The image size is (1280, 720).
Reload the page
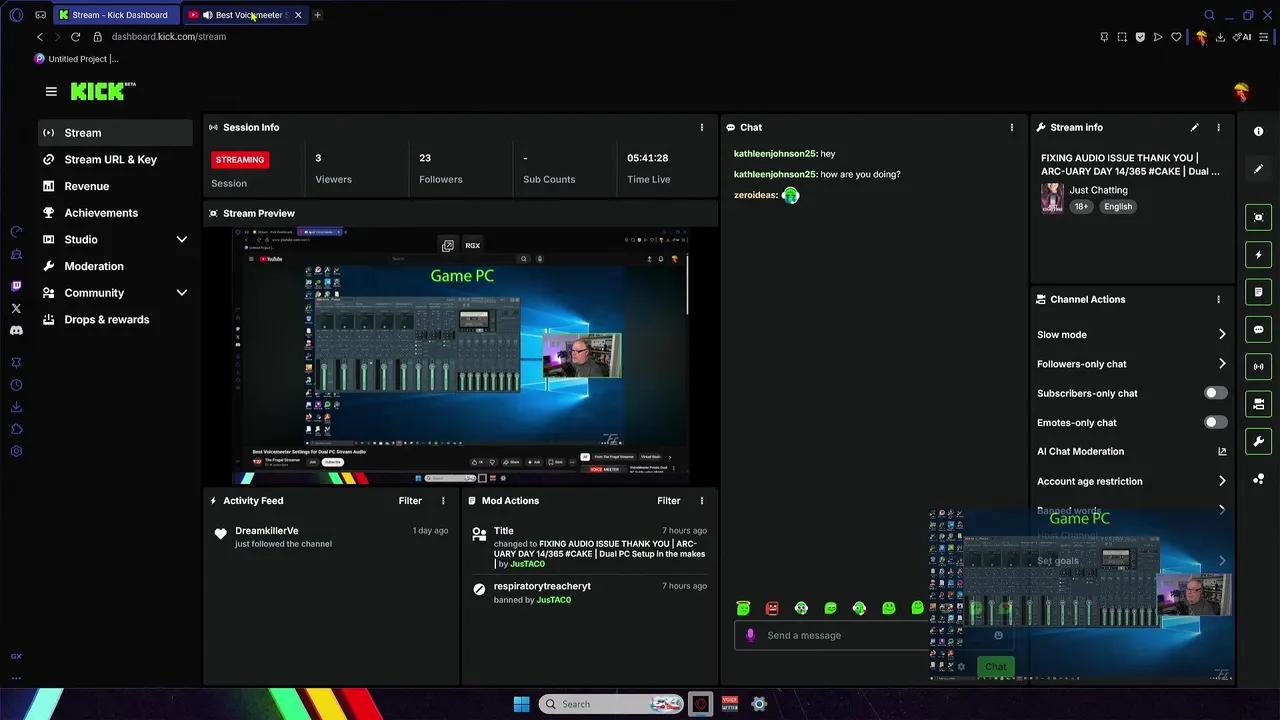(75, 37)
